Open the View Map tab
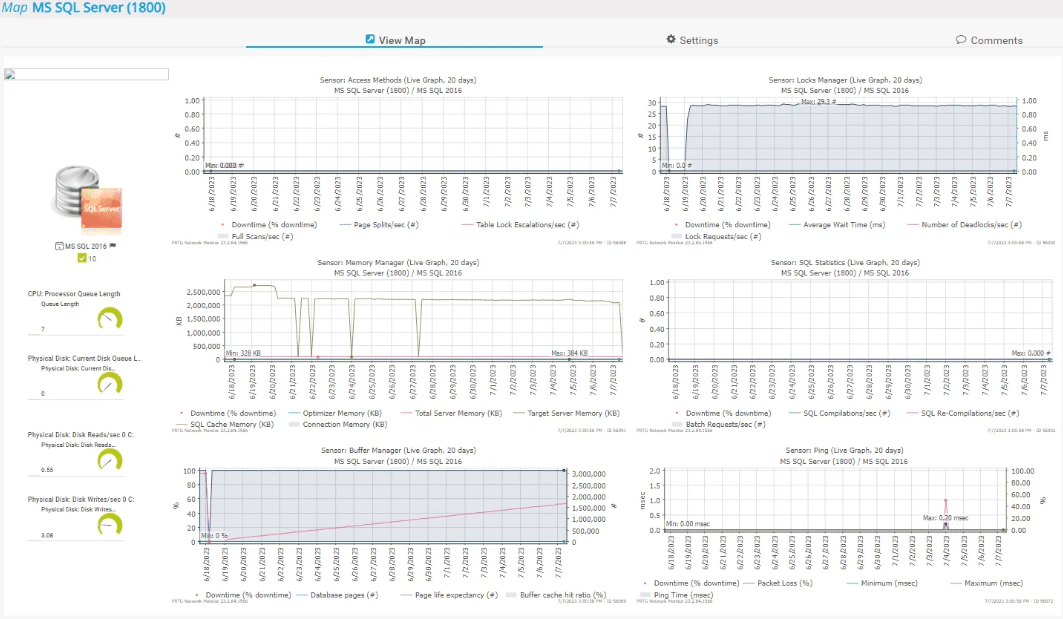This screenshot has height=619, width=1063. point(395,39)
